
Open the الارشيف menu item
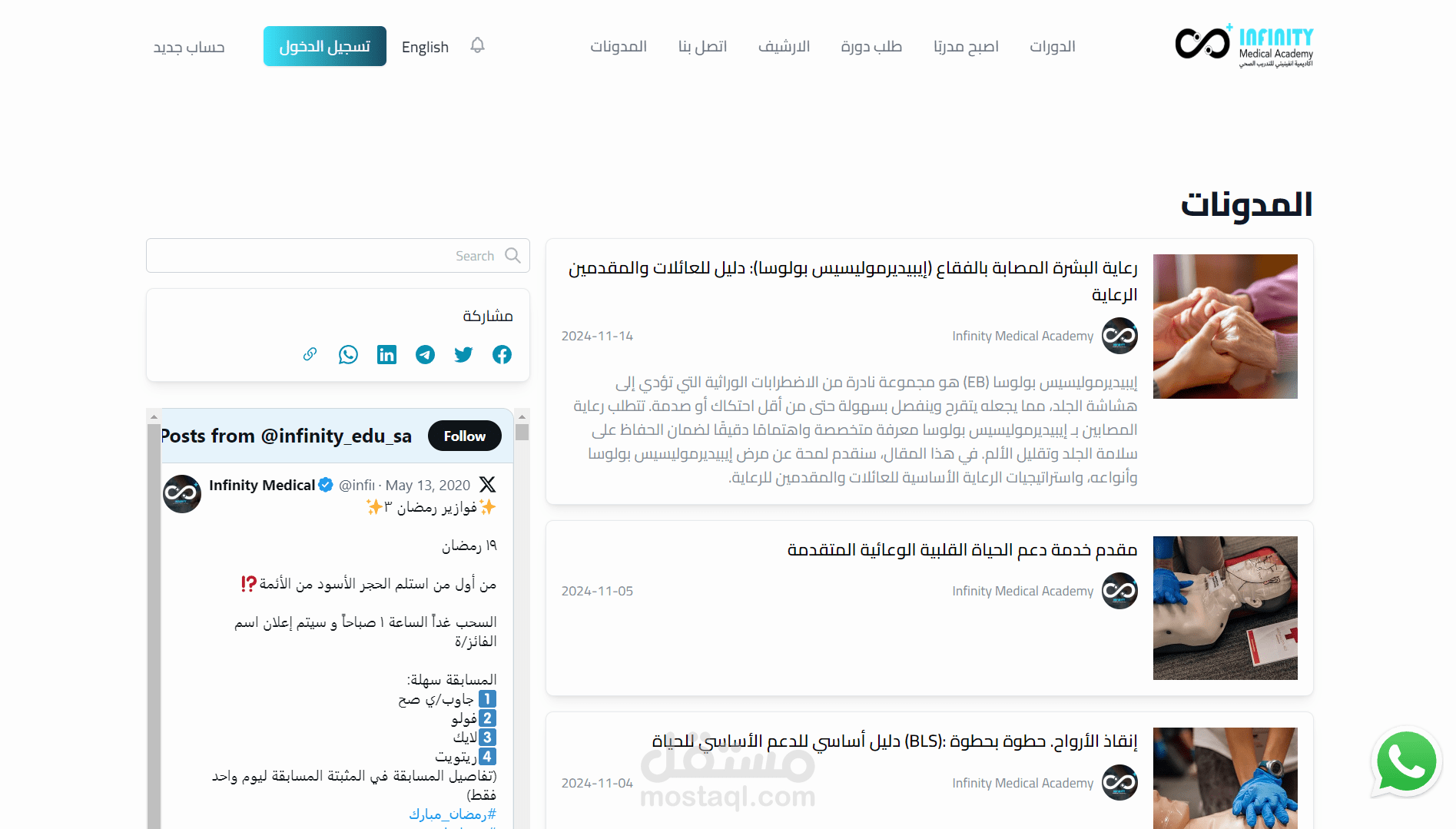click(x=784, y=46)
